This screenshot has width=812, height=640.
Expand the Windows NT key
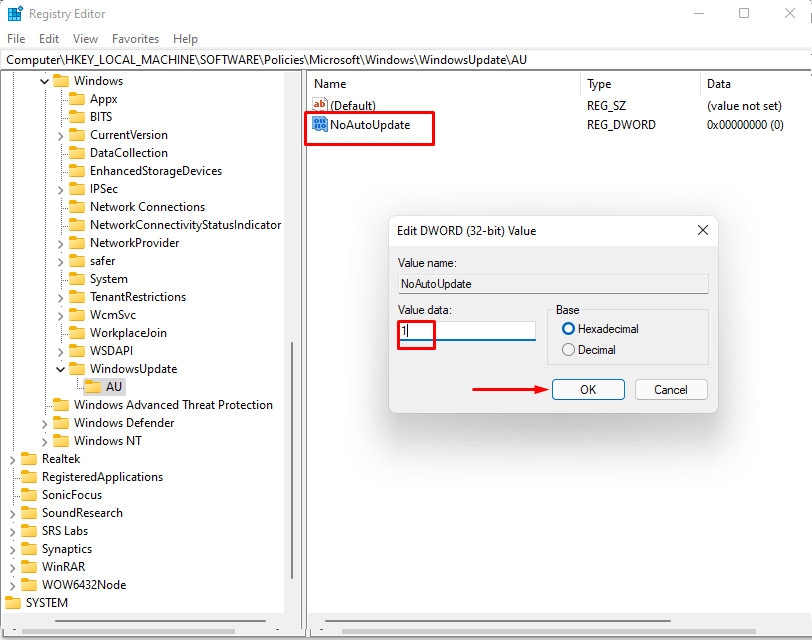click(x=45, y=442)
